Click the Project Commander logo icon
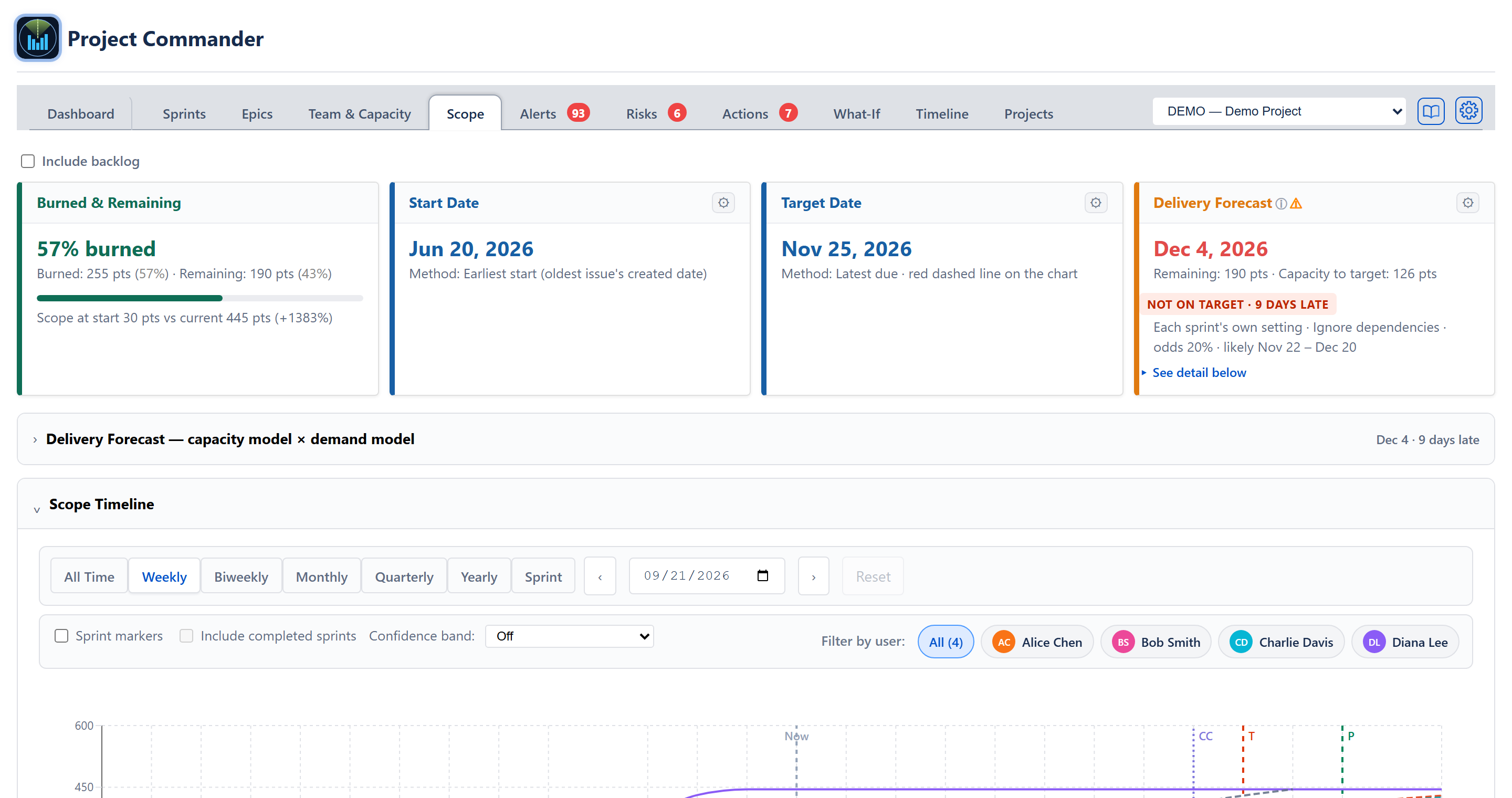Viewport: 1512px width, 798px height. (x=38, y=39)
